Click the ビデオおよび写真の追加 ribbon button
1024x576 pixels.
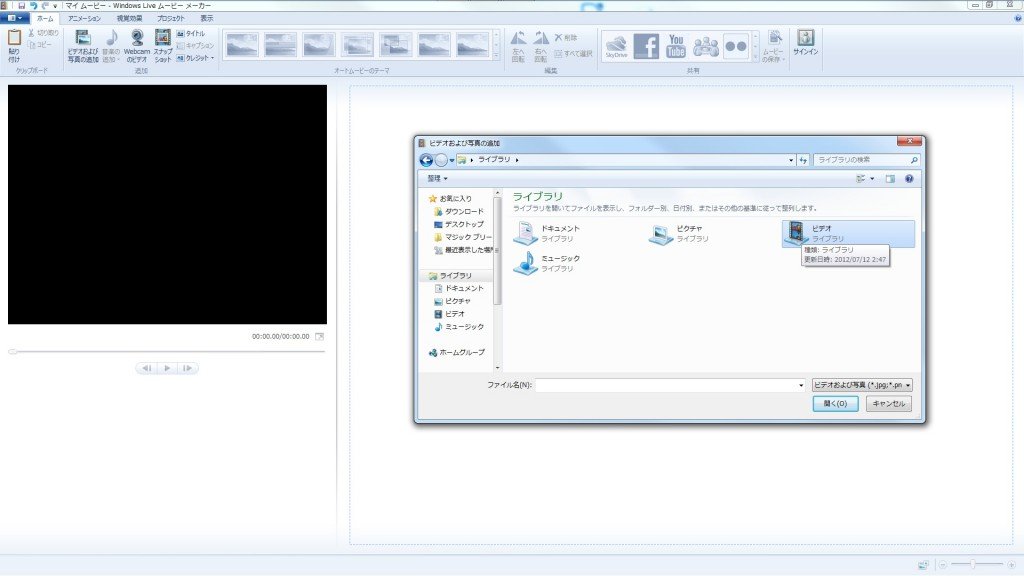pos(83,46)
